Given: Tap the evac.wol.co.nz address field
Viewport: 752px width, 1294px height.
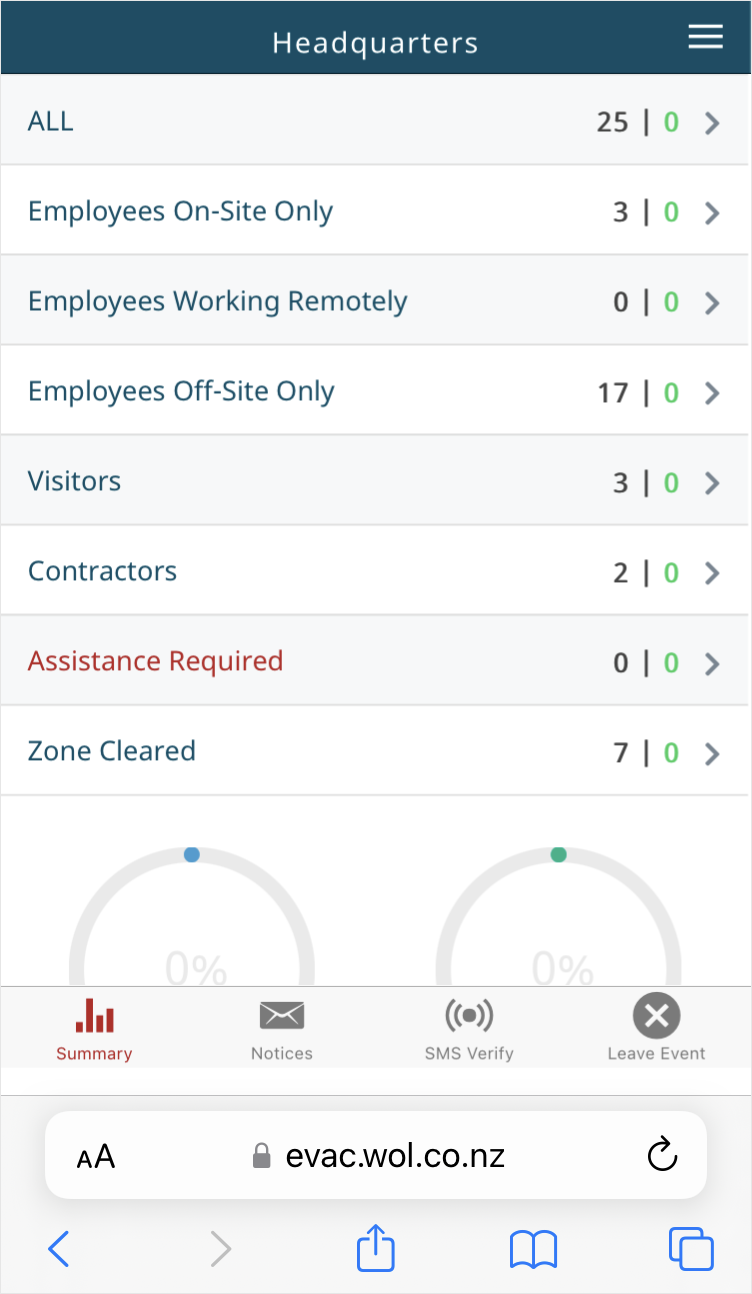Looking at the screenshot, I should point(376,1155).
